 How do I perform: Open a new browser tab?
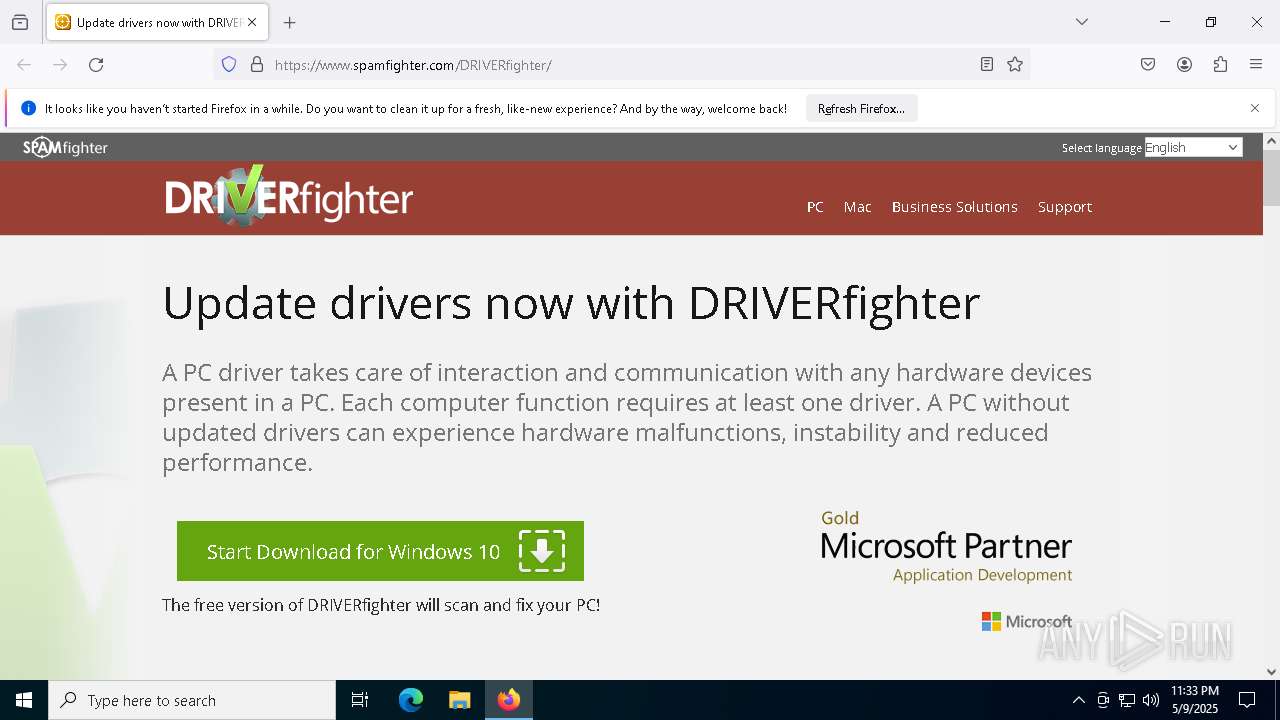290,22
